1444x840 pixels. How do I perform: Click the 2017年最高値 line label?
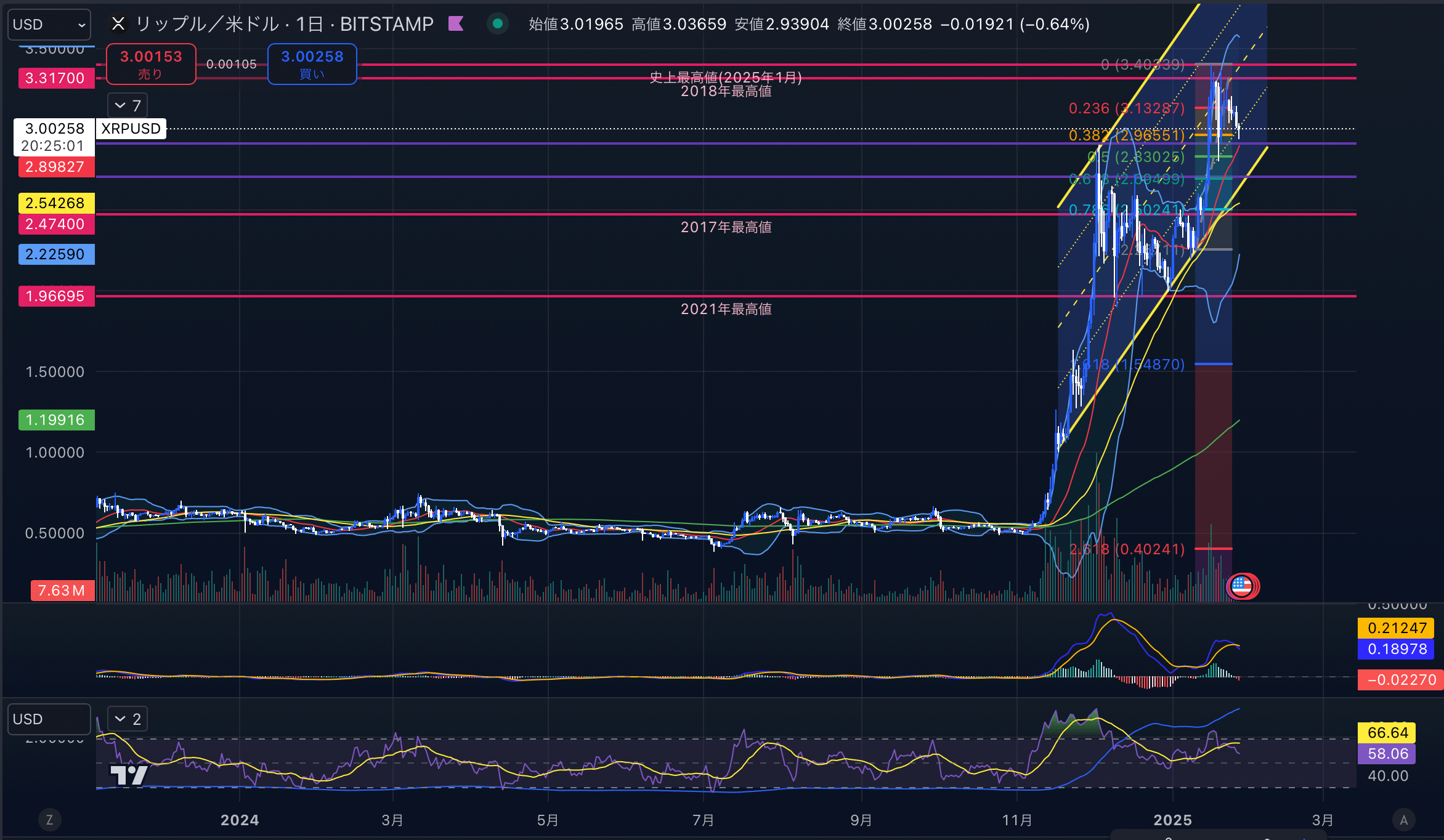pos(726,227)
